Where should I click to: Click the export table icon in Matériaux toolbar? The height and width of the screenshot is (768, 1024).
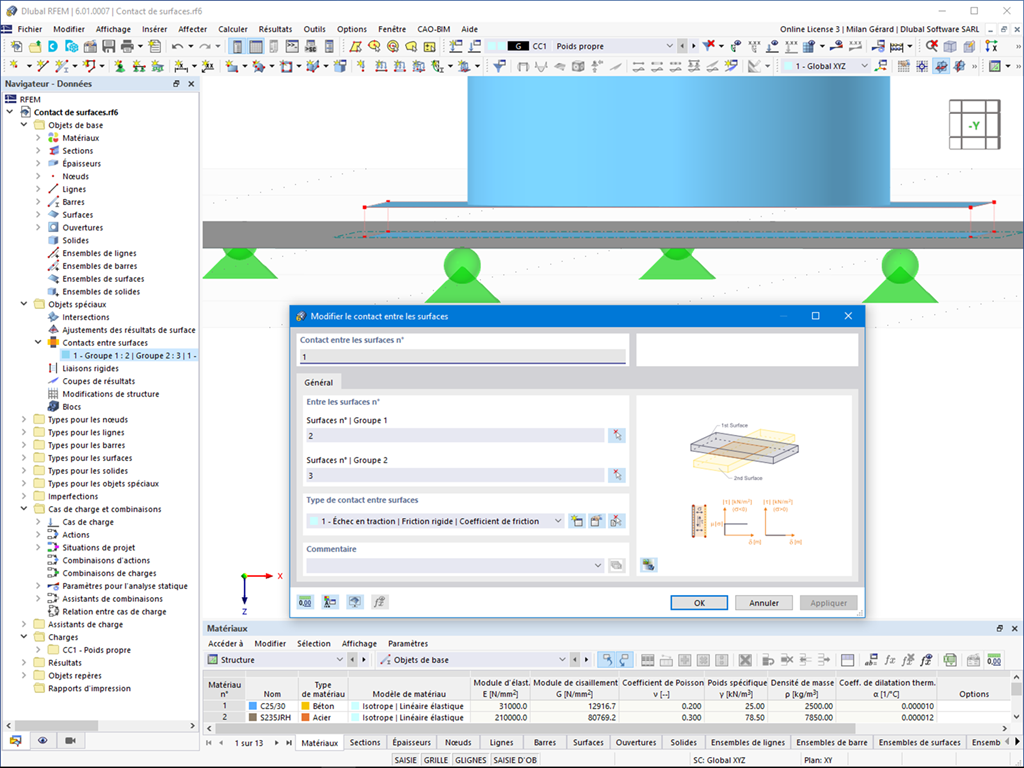point(950,660)
